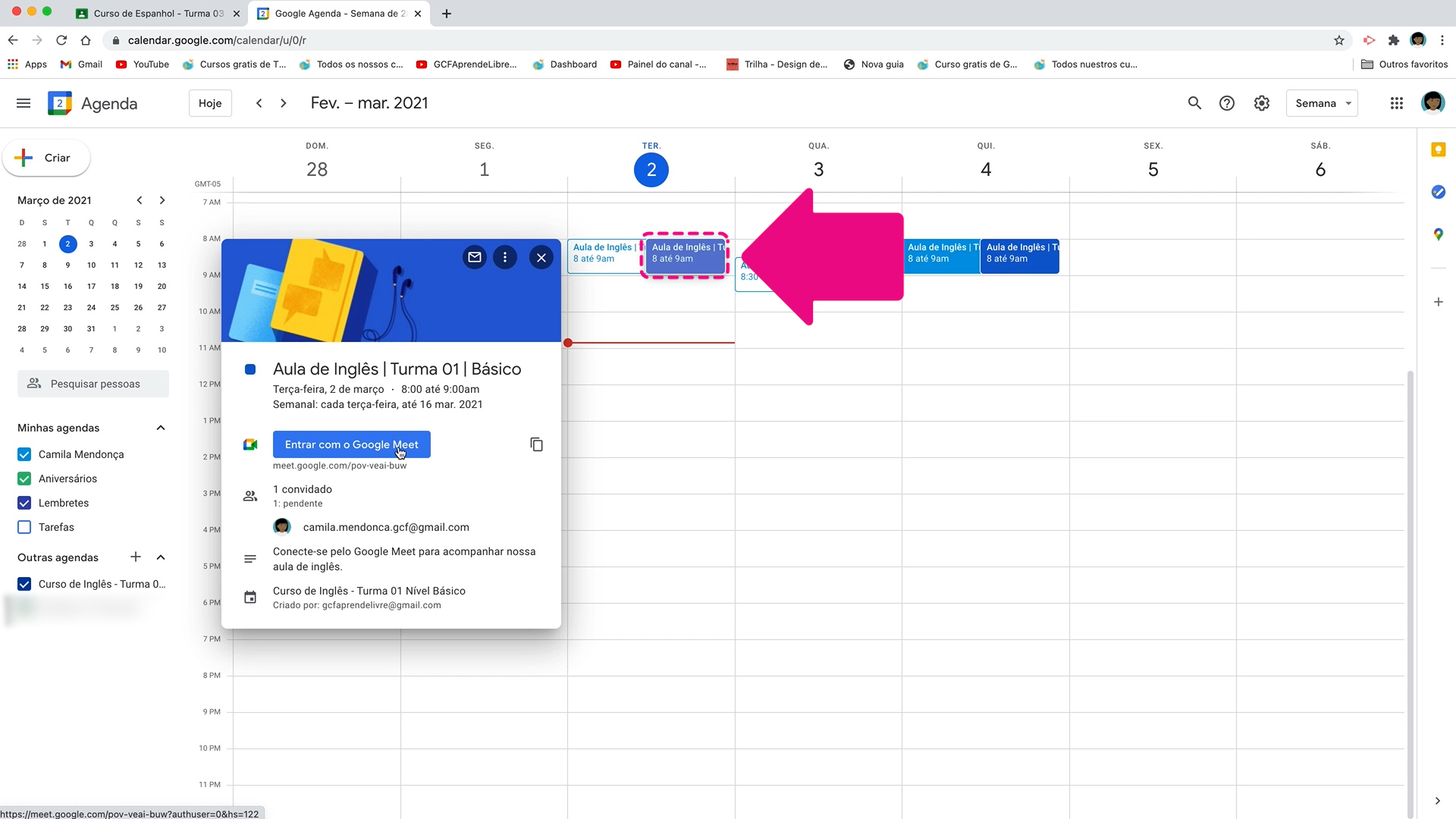The image size is (1456, 819).
Task: Open Google account avatar in Agenda header
Action: pyautogui.click(x=1432, y=102)
